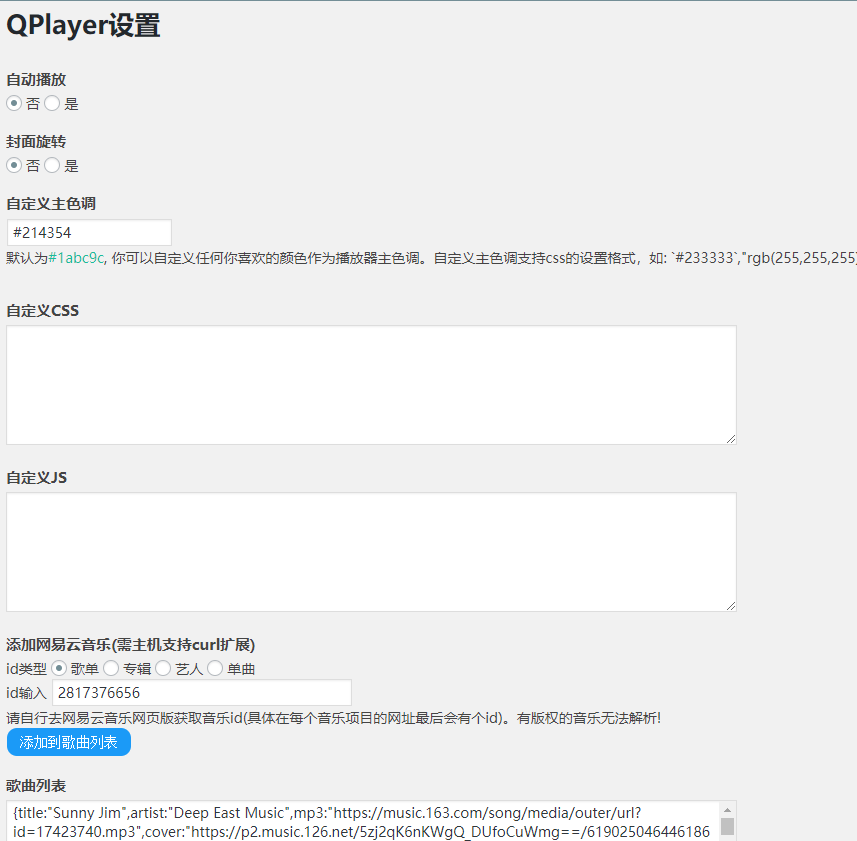Select 否 for 封面旋转
Viewport: 857px width, 841px height.
[14, 165]
